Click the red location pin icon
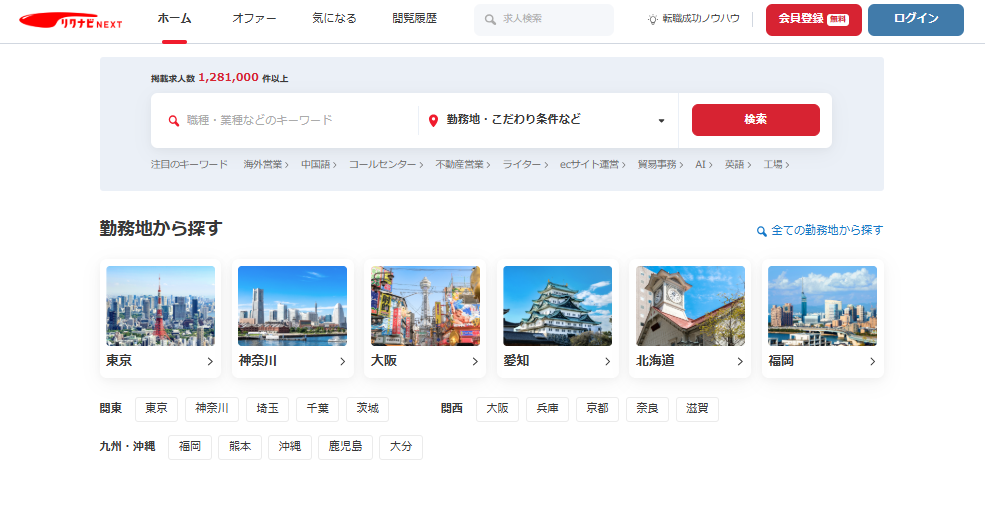The height and width of the screenshot is (510, 985). point(433,120)
